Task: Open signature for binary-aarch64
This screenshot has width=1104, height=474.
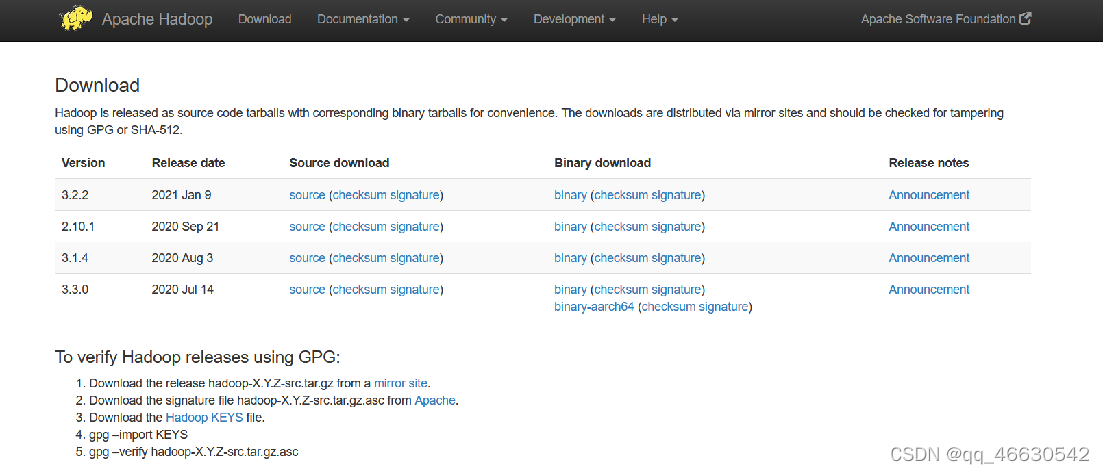Action: coord(723,307)
